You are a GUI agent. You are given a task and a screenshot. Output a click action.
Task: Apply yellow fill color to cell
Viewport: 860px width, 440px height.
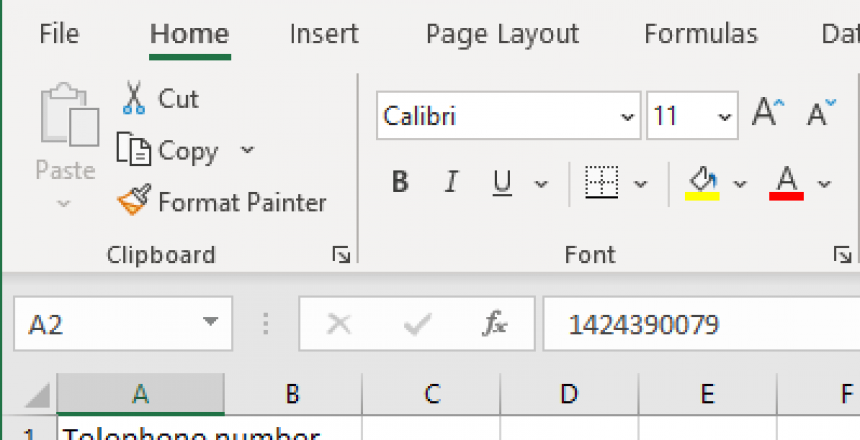702,183
